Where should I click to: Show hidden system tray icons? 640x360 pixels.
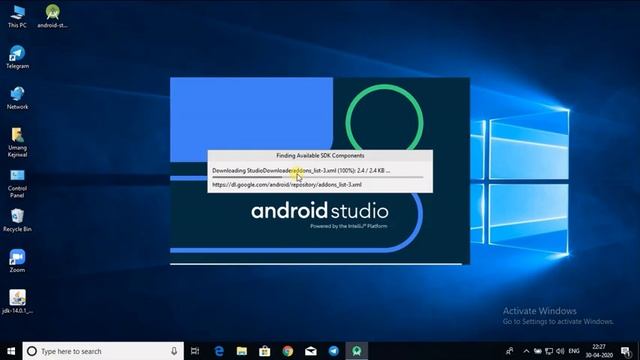click(526, 351)
